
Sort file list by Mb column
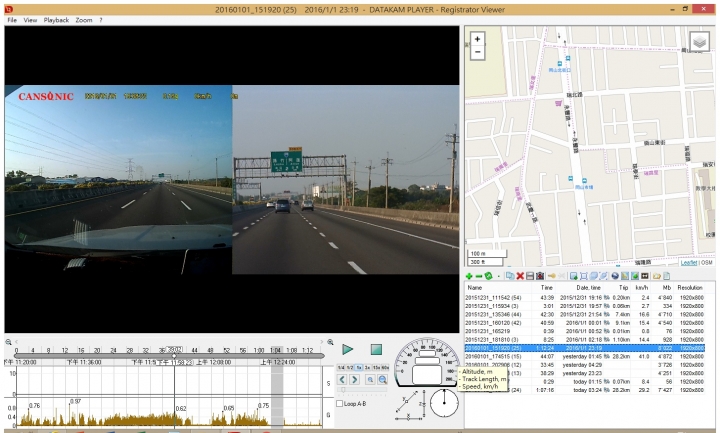tap(667, 287)
